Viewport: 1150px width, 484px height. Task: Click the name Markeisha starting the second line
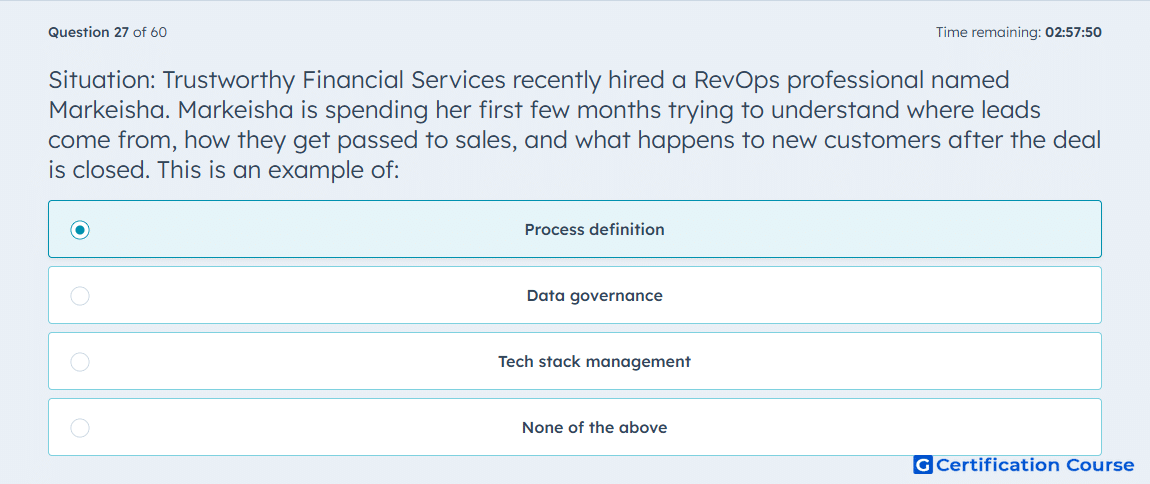pyautogui.click(x=109, y=110)
